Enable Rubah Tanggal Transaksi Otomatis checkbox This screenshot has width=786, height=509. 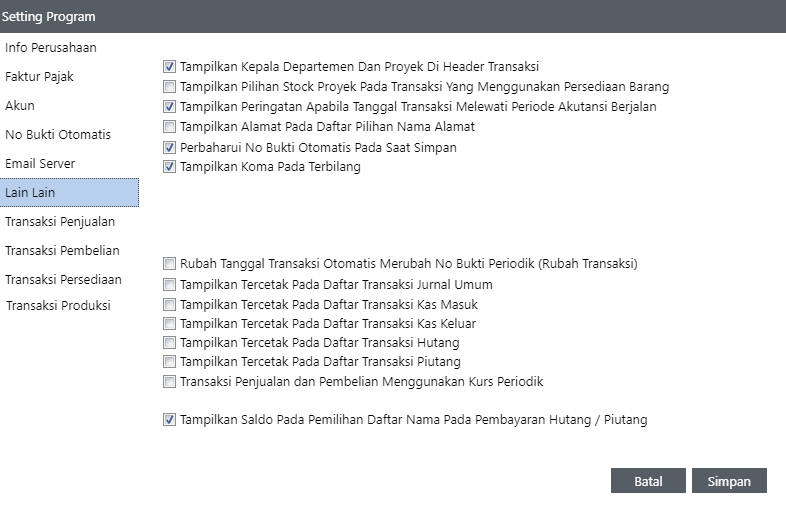[x=170, y=264]
